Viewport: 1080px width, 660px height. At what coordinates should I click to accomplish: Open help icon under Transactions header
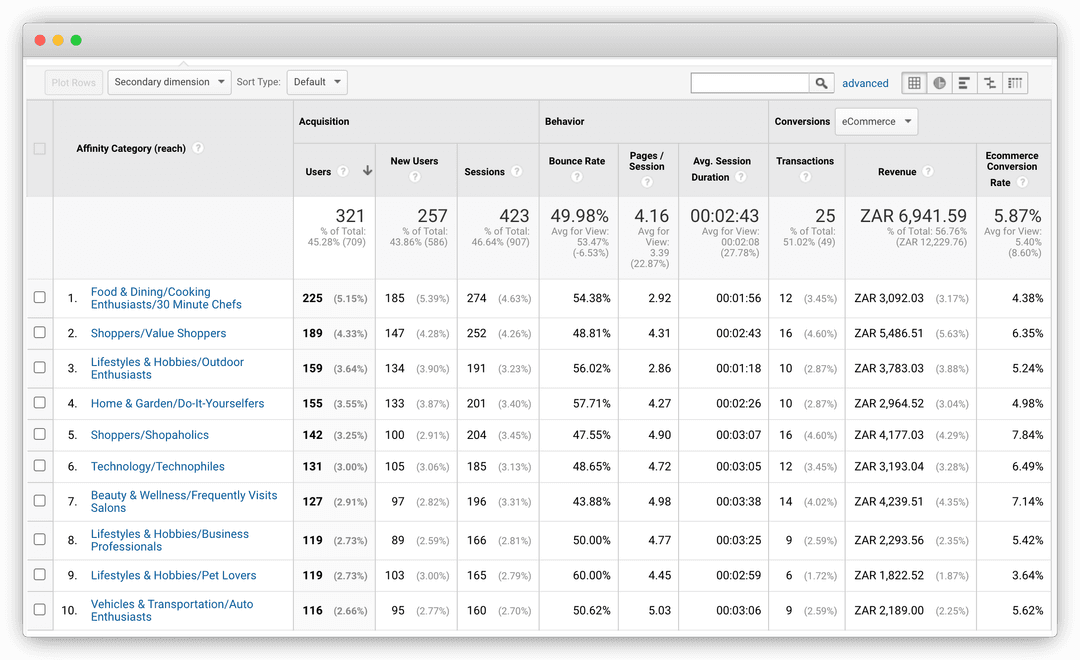pos(804,177)
